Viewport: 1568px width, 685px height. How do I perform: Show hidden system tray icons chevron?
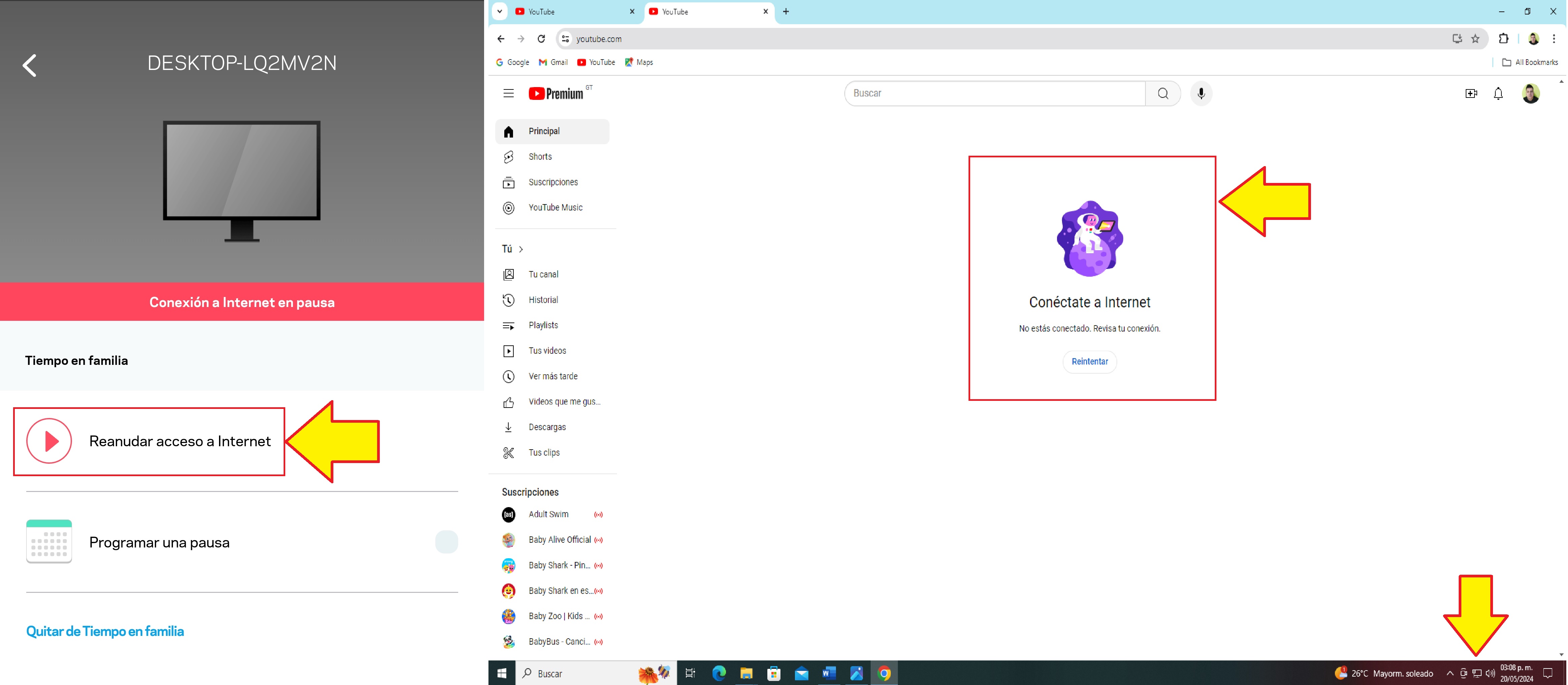point(1450,673)
